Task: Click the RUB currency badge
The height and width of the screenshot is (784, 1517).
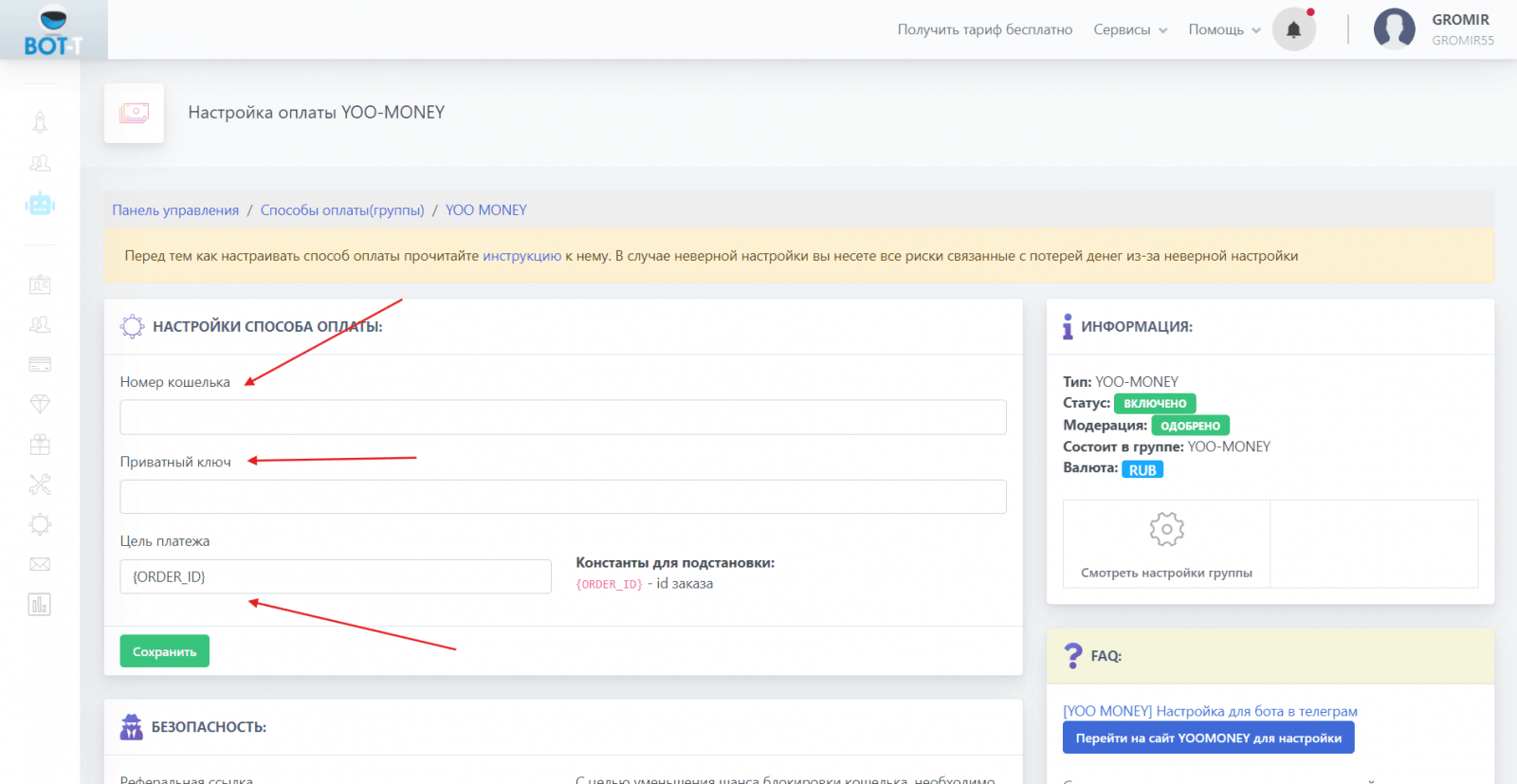Action: coord(1142,469)
